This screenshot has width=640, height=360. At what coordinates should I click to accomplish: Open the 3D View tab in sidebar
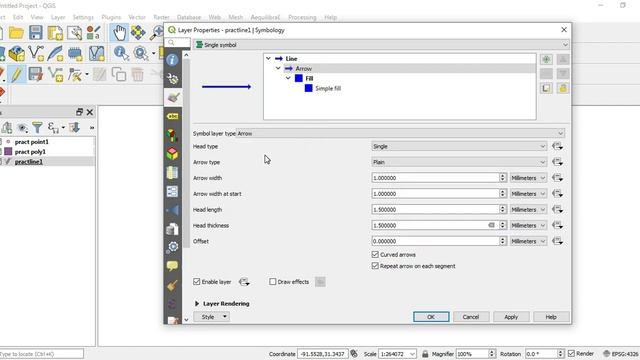point(173,153)
